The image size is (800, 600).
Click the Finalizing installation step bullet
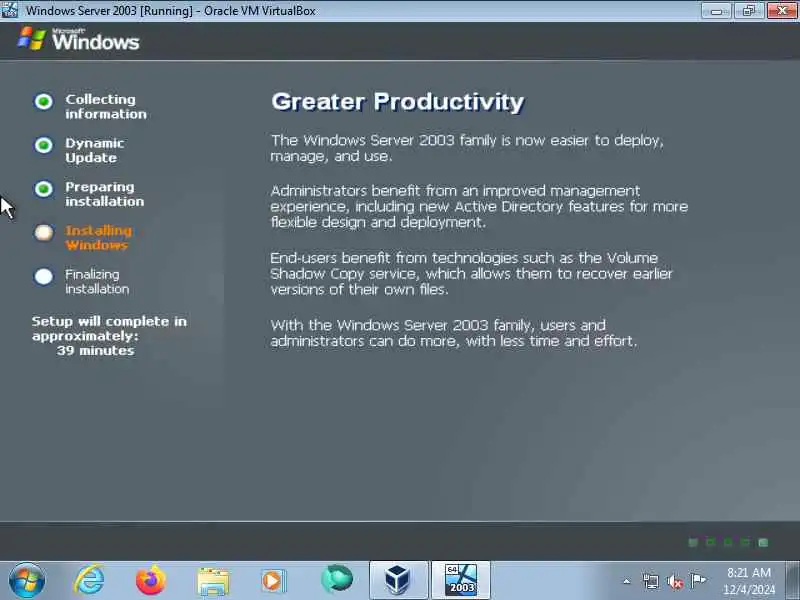(43, 277)
